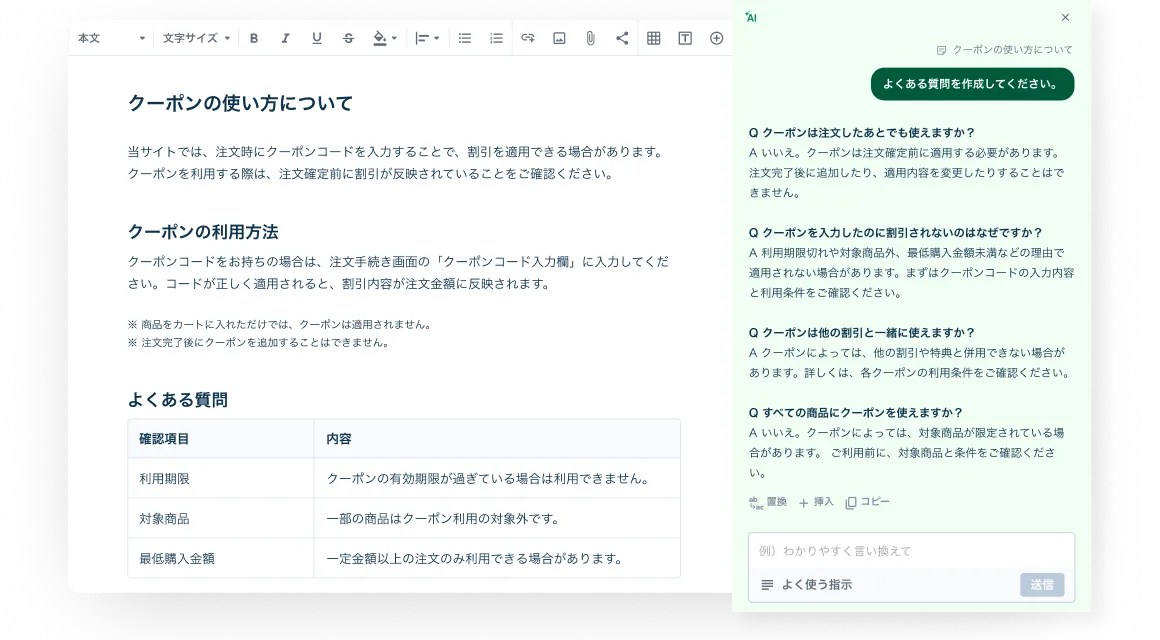This screenshot has height=640, width=1160.
Task: Toggle bold formatting in the toolbar
Action: tap(253, 38)
